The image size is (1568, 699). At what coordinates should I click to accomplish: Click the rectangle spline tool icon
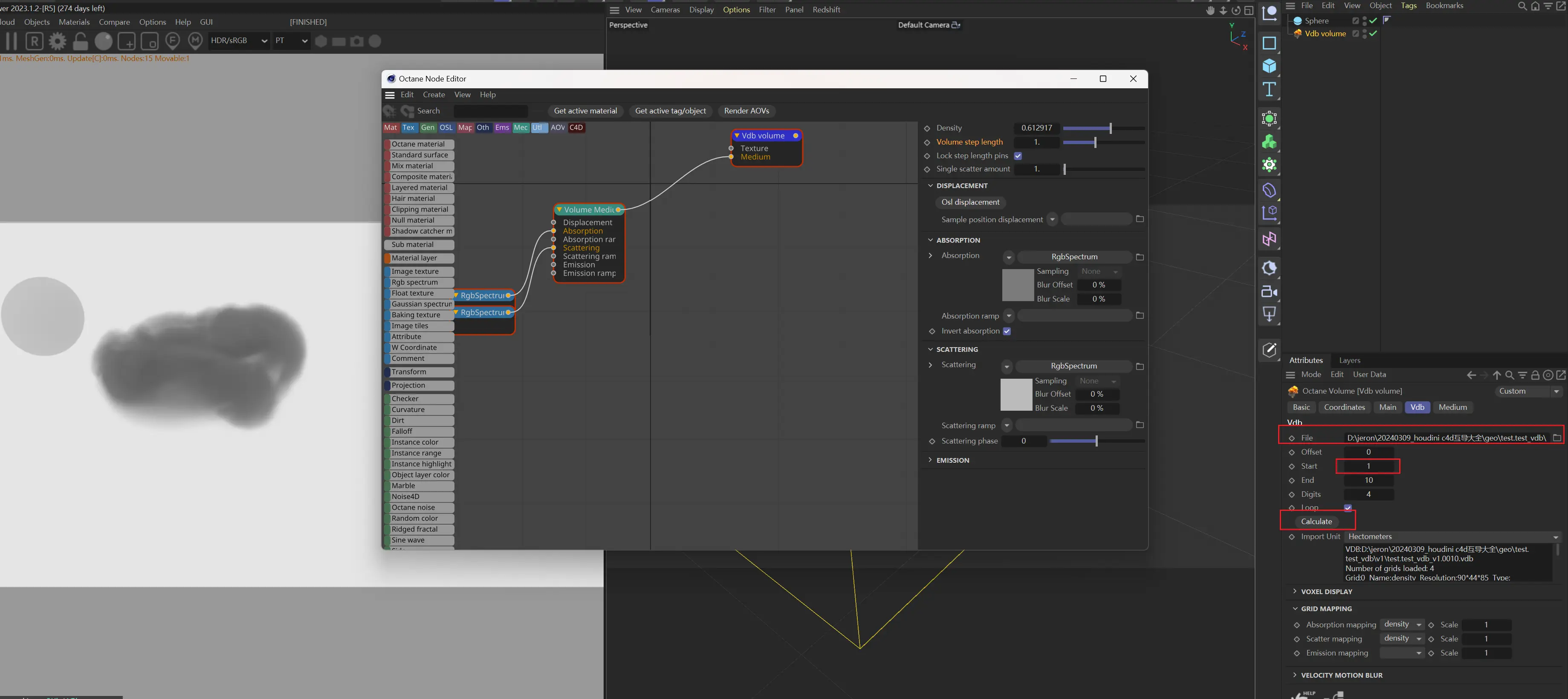pos(1269,43)
